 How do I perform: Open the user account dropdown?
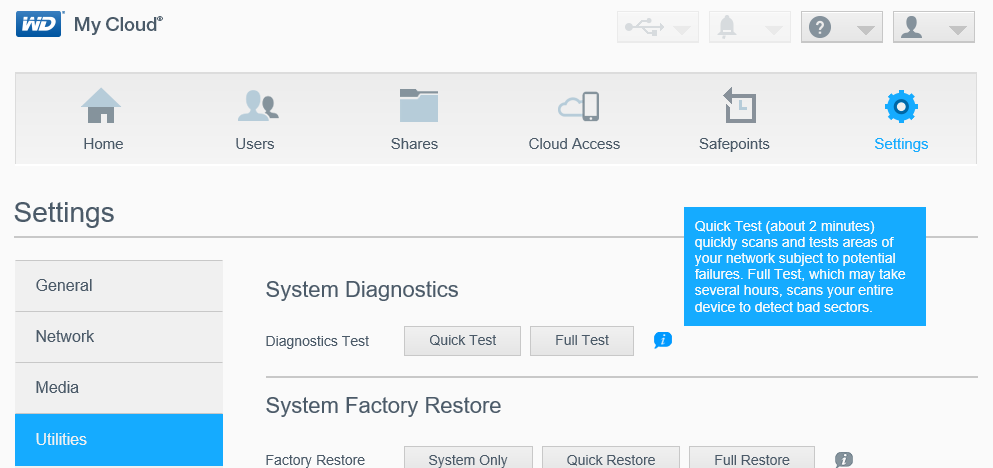coord(933,28)
